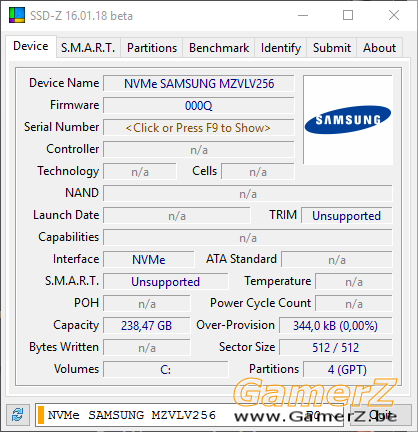Click the Volumes value C:

click(166, 370)
